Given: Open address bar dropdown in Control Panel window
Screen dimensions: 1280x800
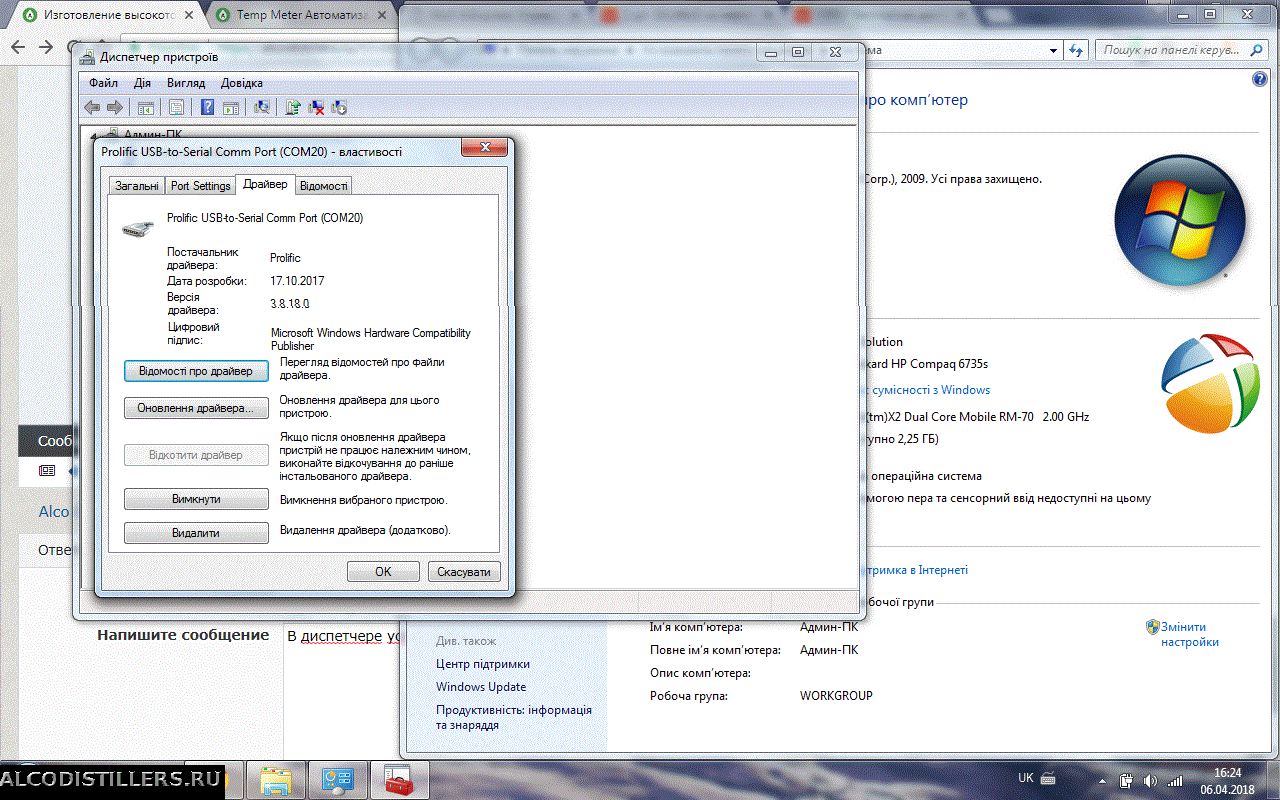Looking at the screenshot, I should tap(1054, 50).
